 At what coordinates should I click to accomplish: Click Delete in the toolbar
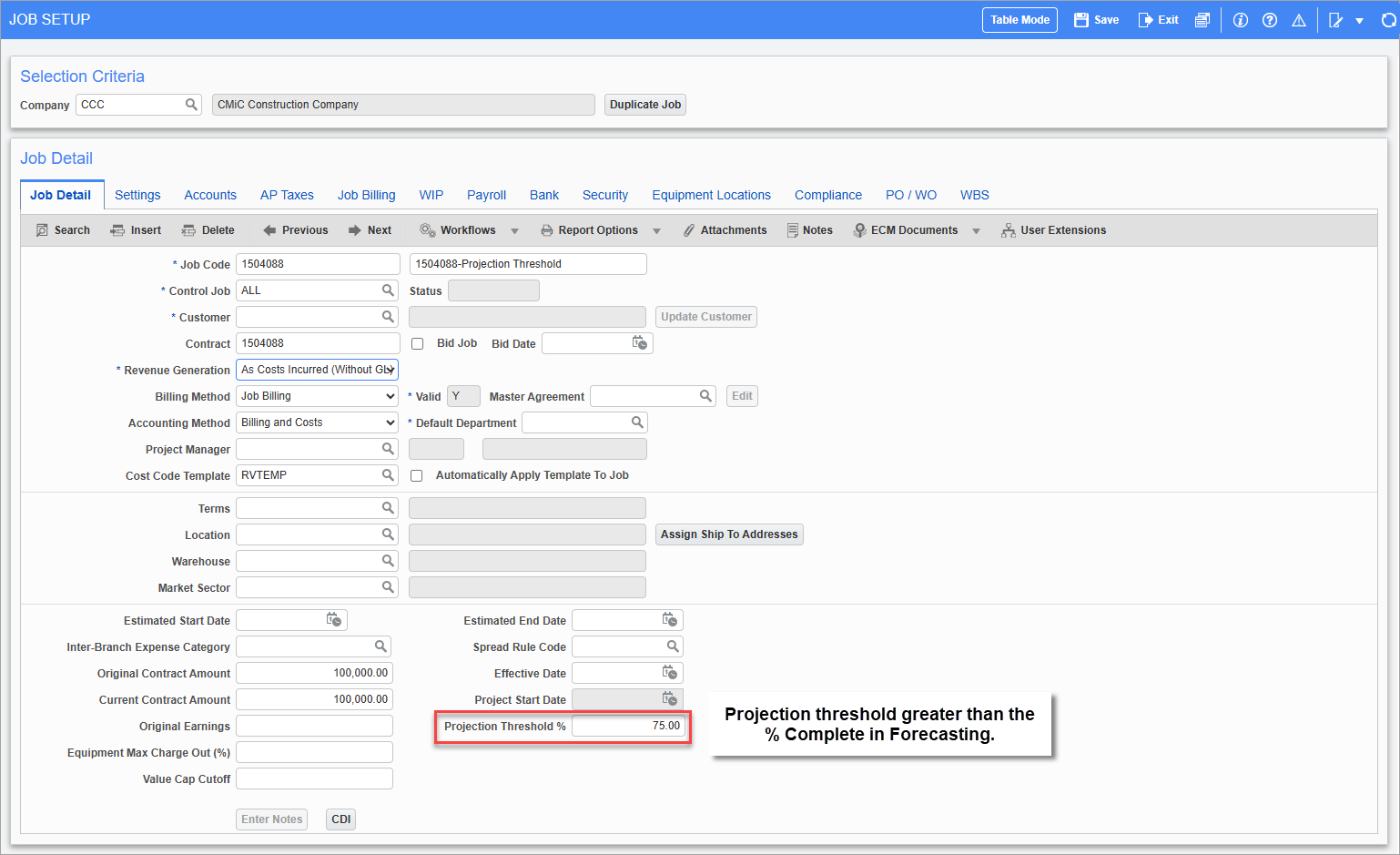pyautogui.click(x=208, y=230)
